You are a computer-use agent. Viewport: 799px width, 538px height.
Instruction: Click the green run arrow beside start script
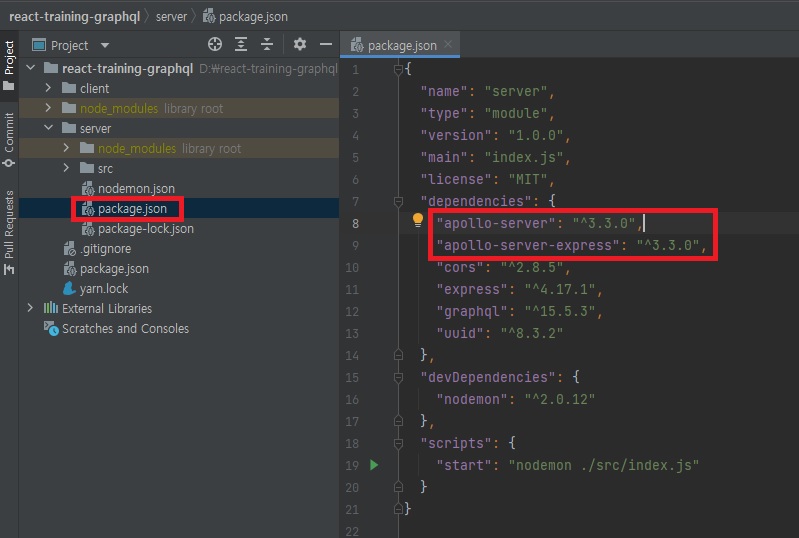(x=374, y=465)
